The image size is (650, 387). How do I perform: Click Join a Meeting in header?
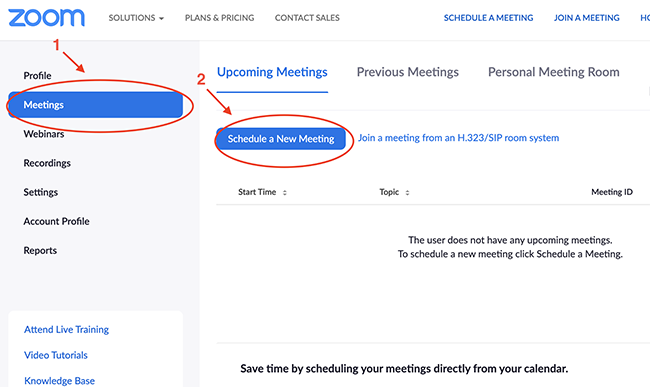pyautogui.click(x=587, y=18)
